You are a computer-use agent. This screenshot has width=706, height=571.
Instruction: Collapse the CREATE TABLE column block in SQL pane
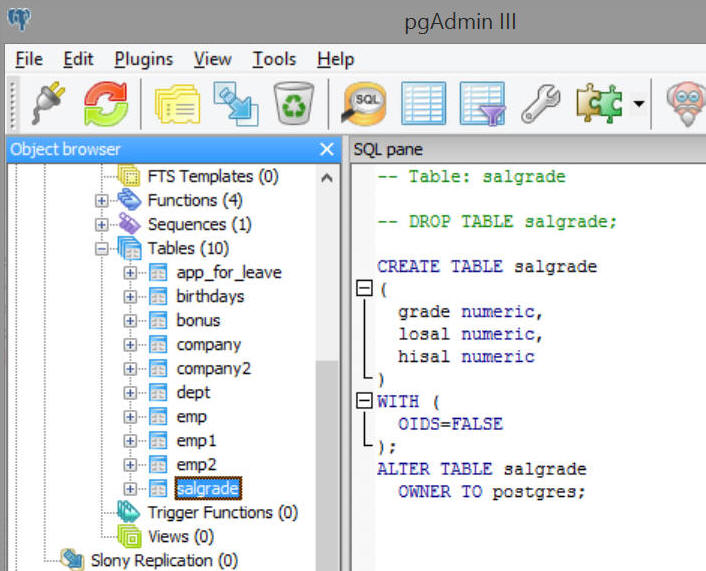tap(364, 289)
